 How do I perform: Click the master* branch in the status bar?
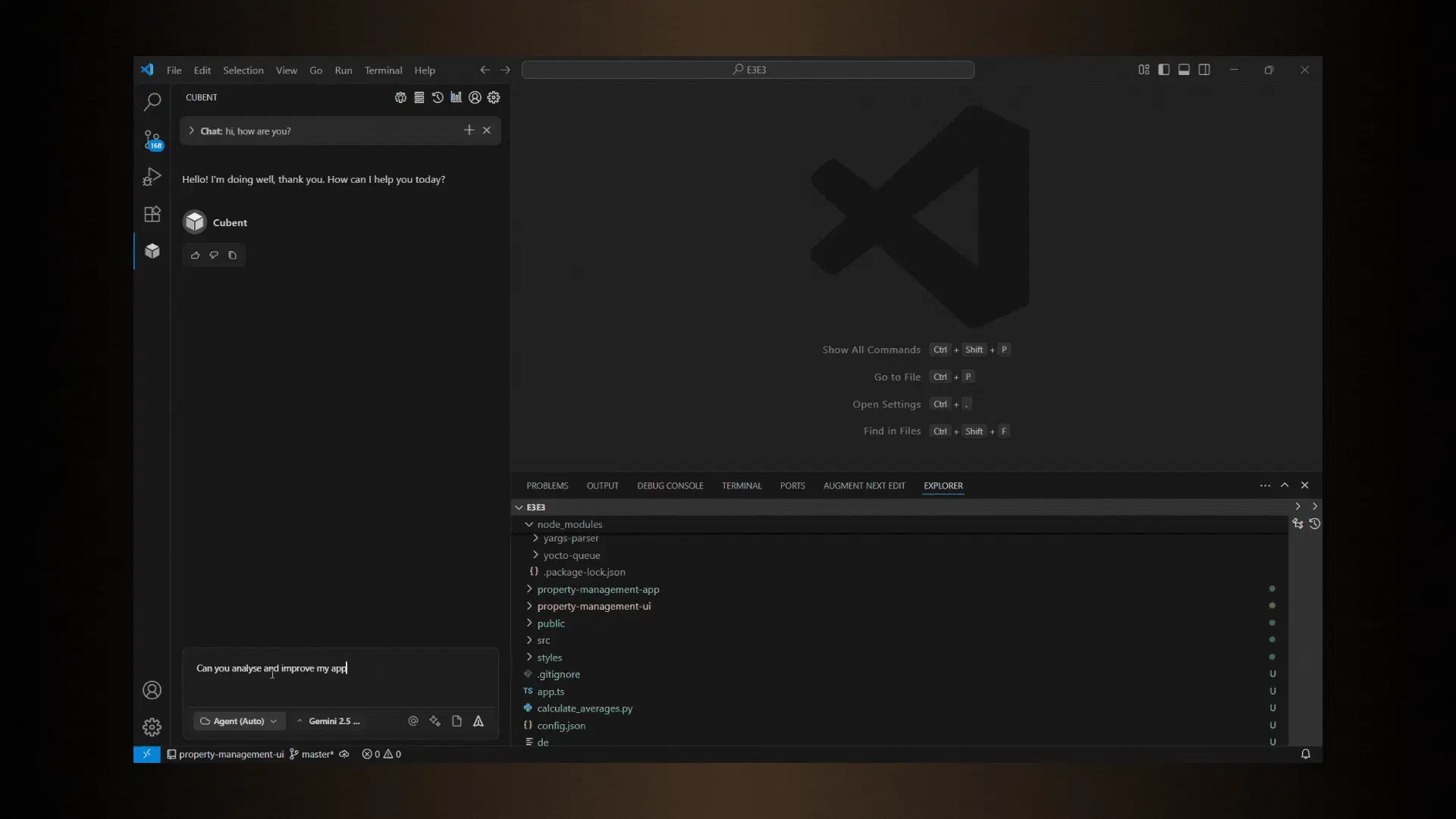(x=312, y=754)
